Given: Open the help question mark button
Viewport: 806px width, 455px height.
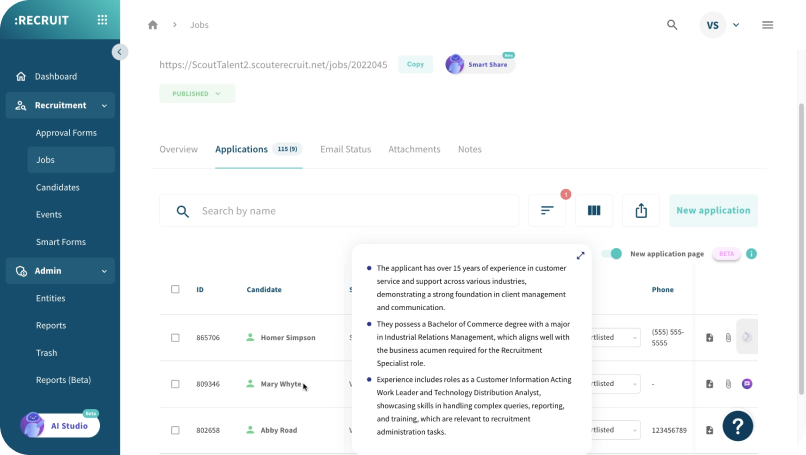Looking at the screenshot, I should [738, 426].
